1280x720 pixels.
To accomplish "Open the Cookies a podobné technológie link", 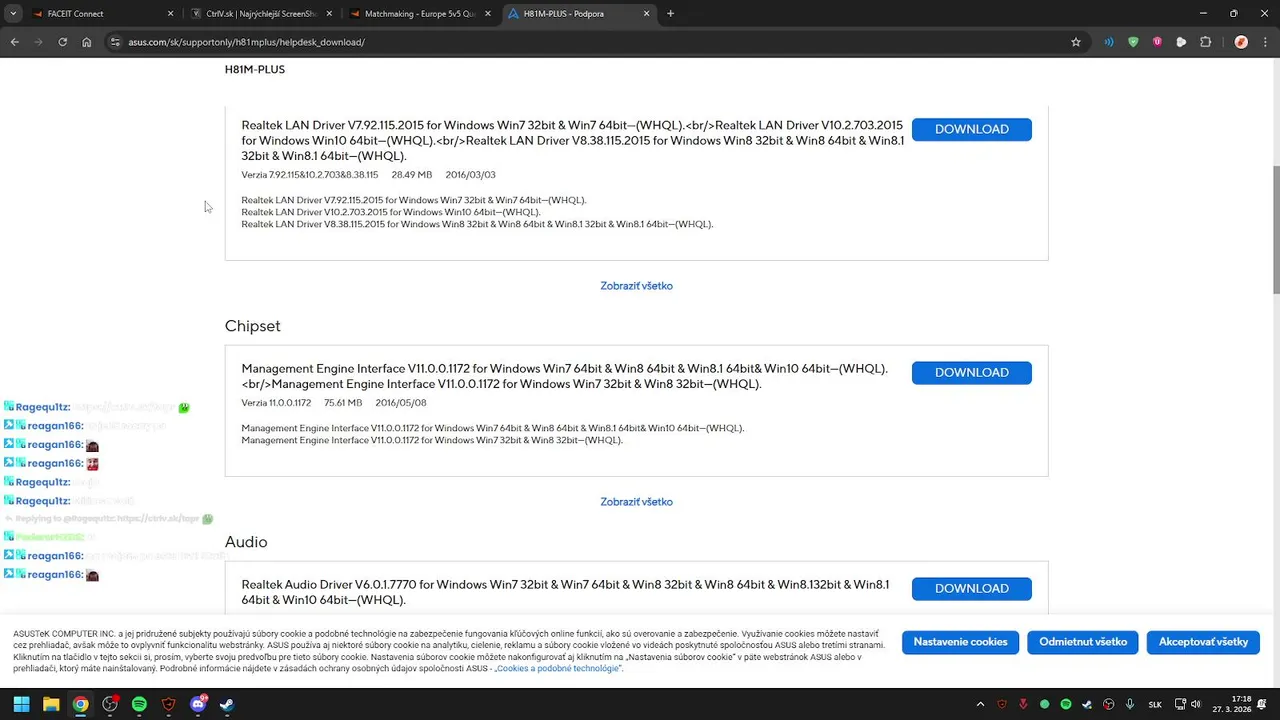I will tap(558, 668).
